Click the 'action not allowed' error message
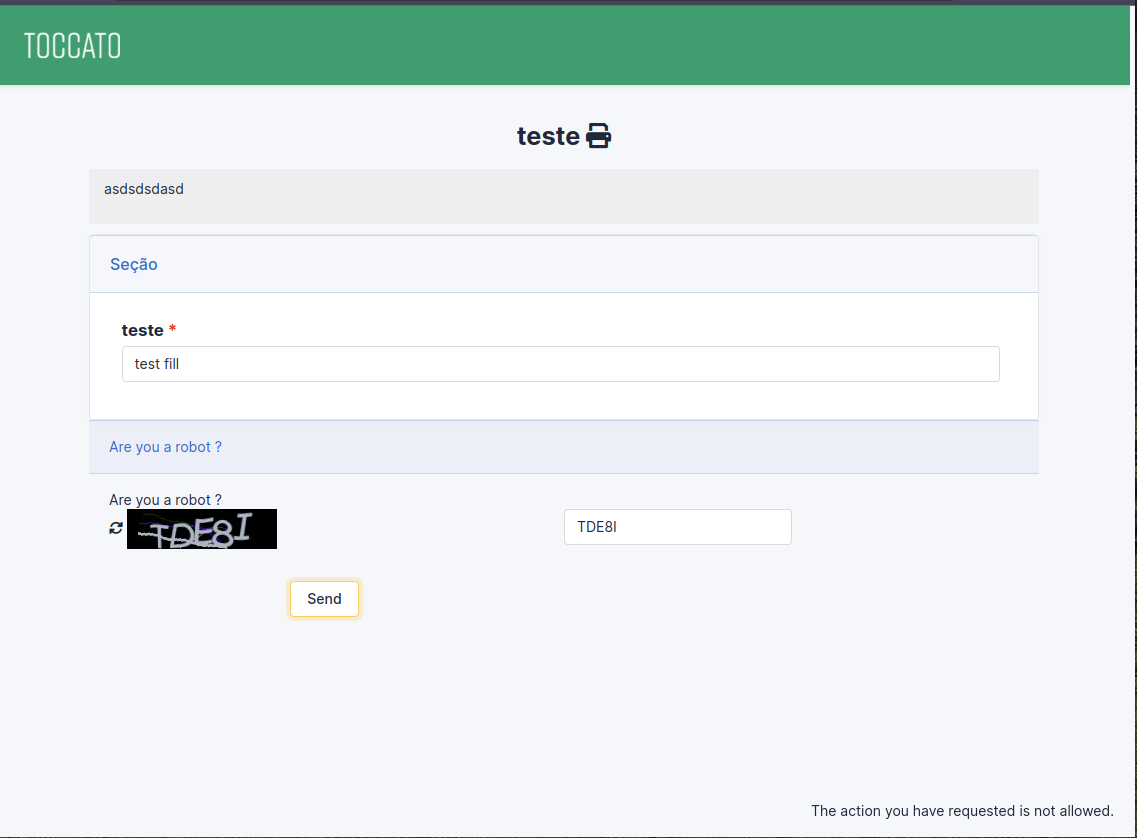Screen dimensions: 1137x838 (x=961, y=811)
